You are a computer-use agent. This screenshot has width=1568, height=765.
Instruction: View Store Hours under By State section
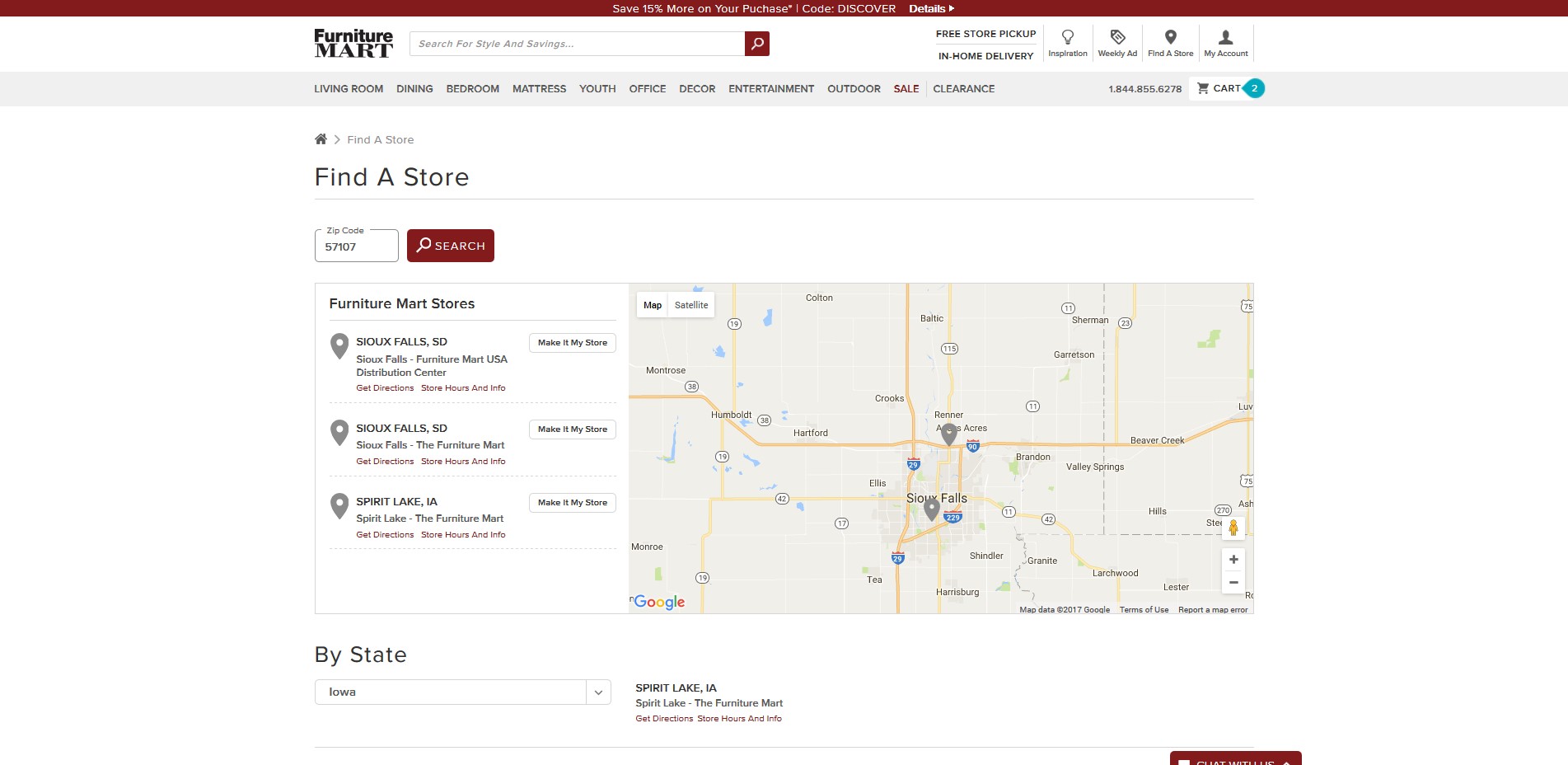coord(739,719)
